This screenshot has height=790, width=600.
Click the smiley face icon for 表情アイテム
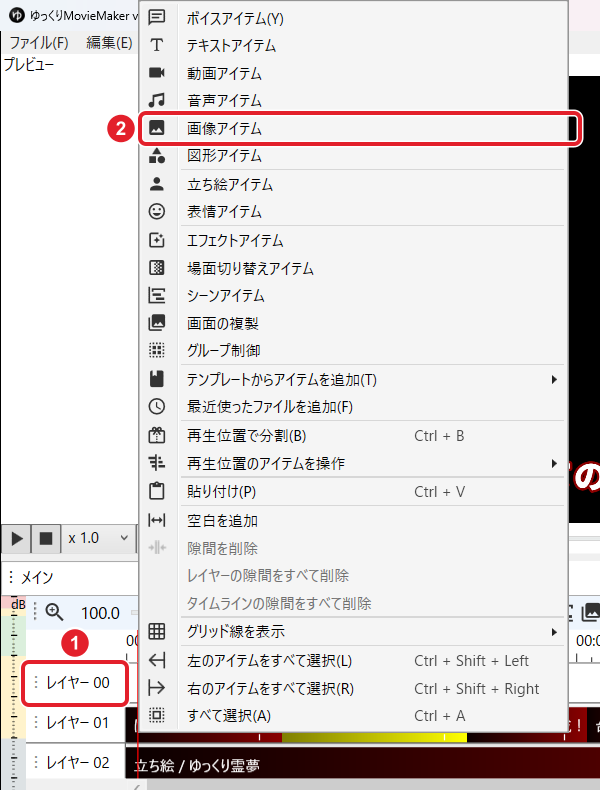coord(157,211)
